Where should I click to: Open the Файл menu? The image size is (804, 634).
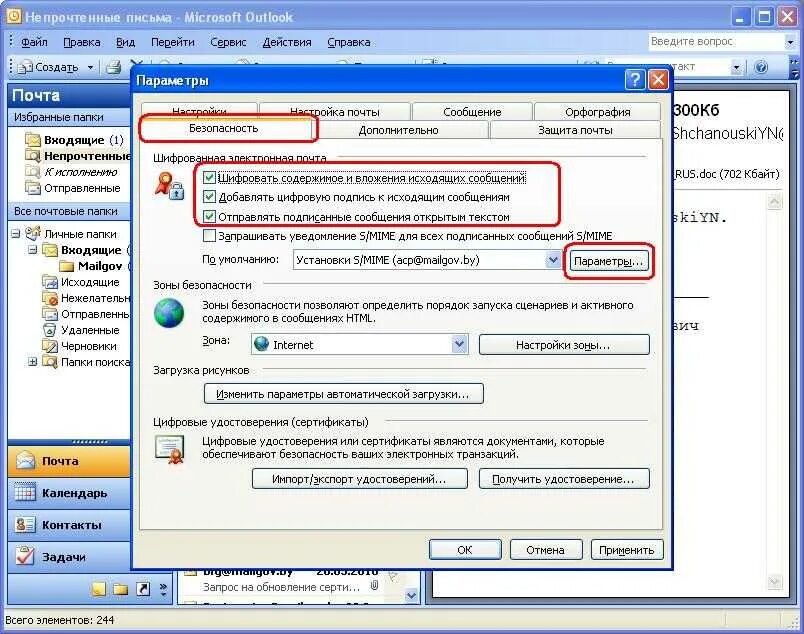(34, 42)
